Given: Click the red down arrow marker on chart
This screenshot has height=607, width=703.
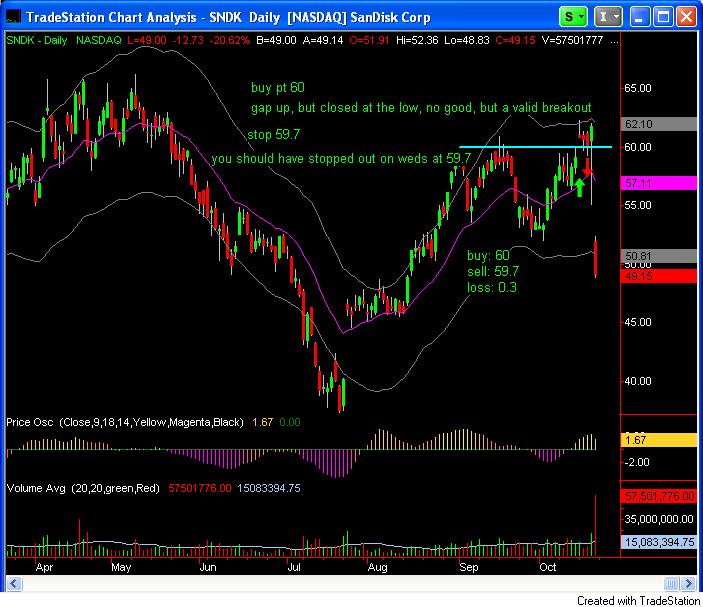Looking at the screenshot, I should click(587, 167).
